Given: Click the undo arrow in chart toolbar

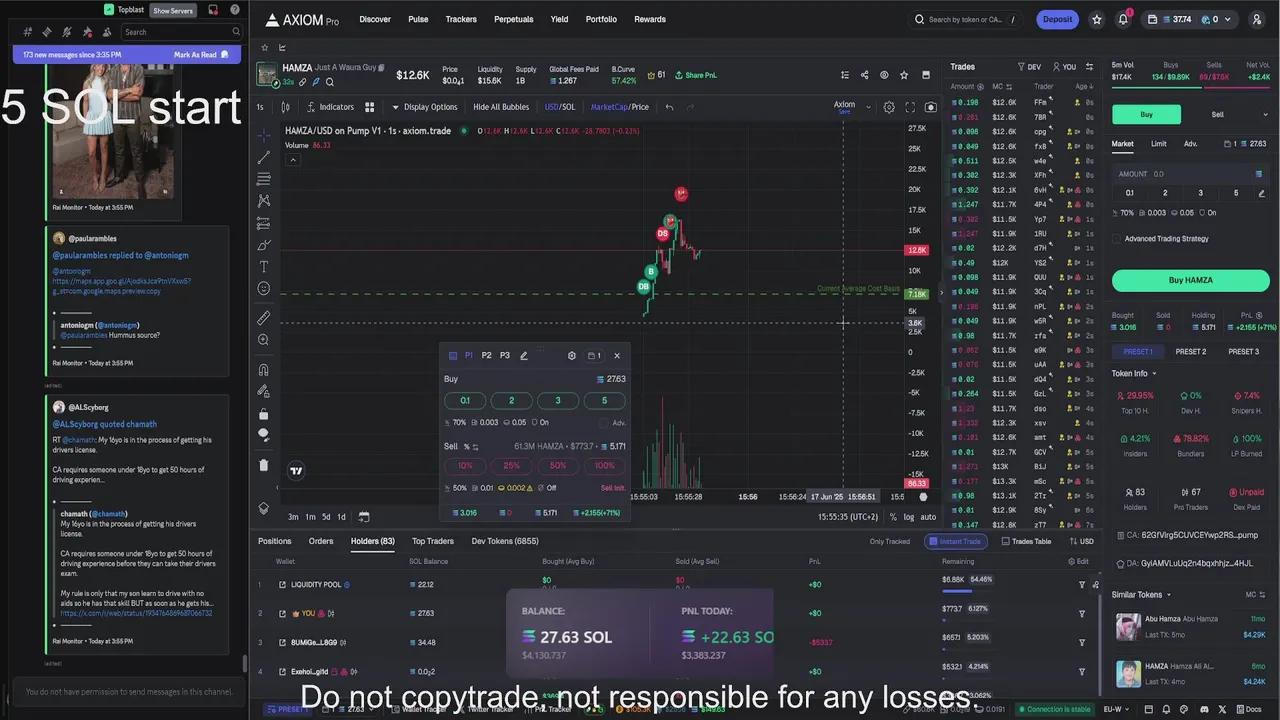Looking at the screenshot, I should point(669,107).
